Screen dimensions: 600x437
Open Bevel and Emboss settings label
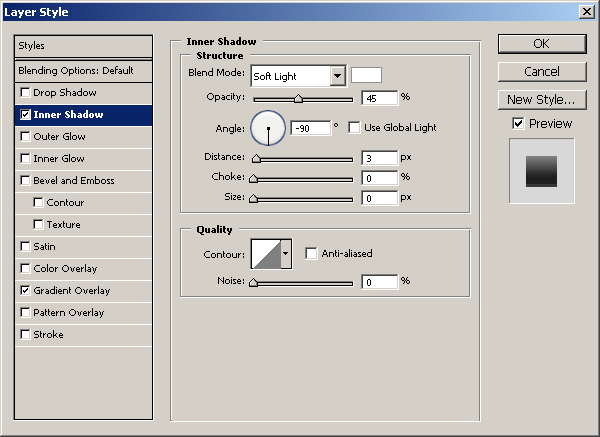[74, 181]
